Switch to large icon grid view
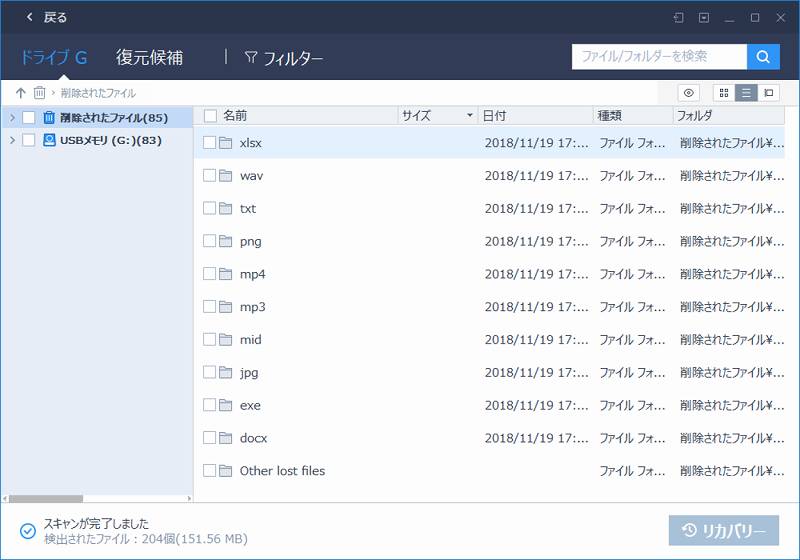 [x=724, y=93]
